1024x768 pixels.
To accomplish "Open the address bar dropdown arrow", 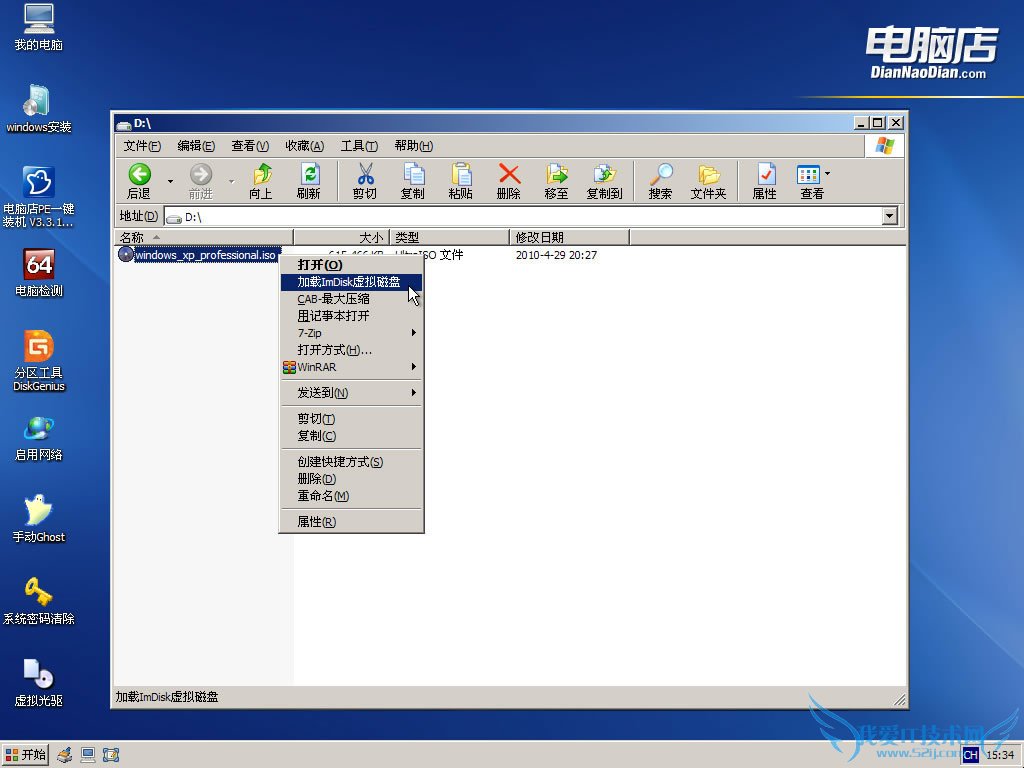I will pyautogui.click(x=890, y=216).
